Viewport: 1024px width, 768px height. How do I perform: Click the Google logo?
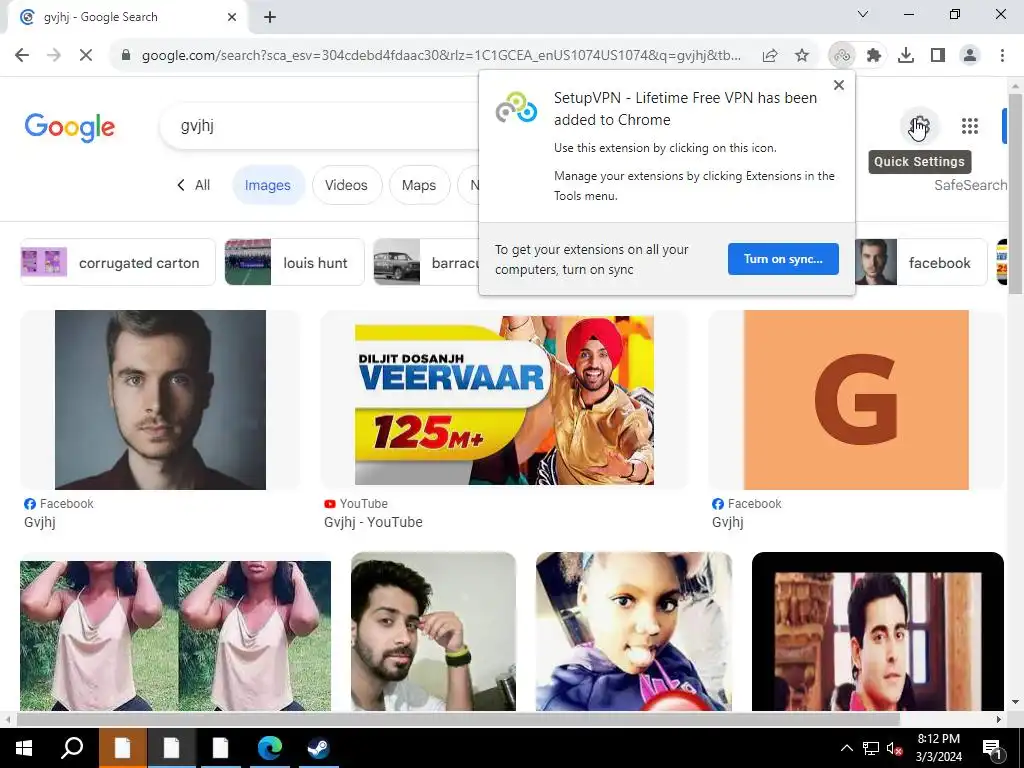[x=70, y=127]
